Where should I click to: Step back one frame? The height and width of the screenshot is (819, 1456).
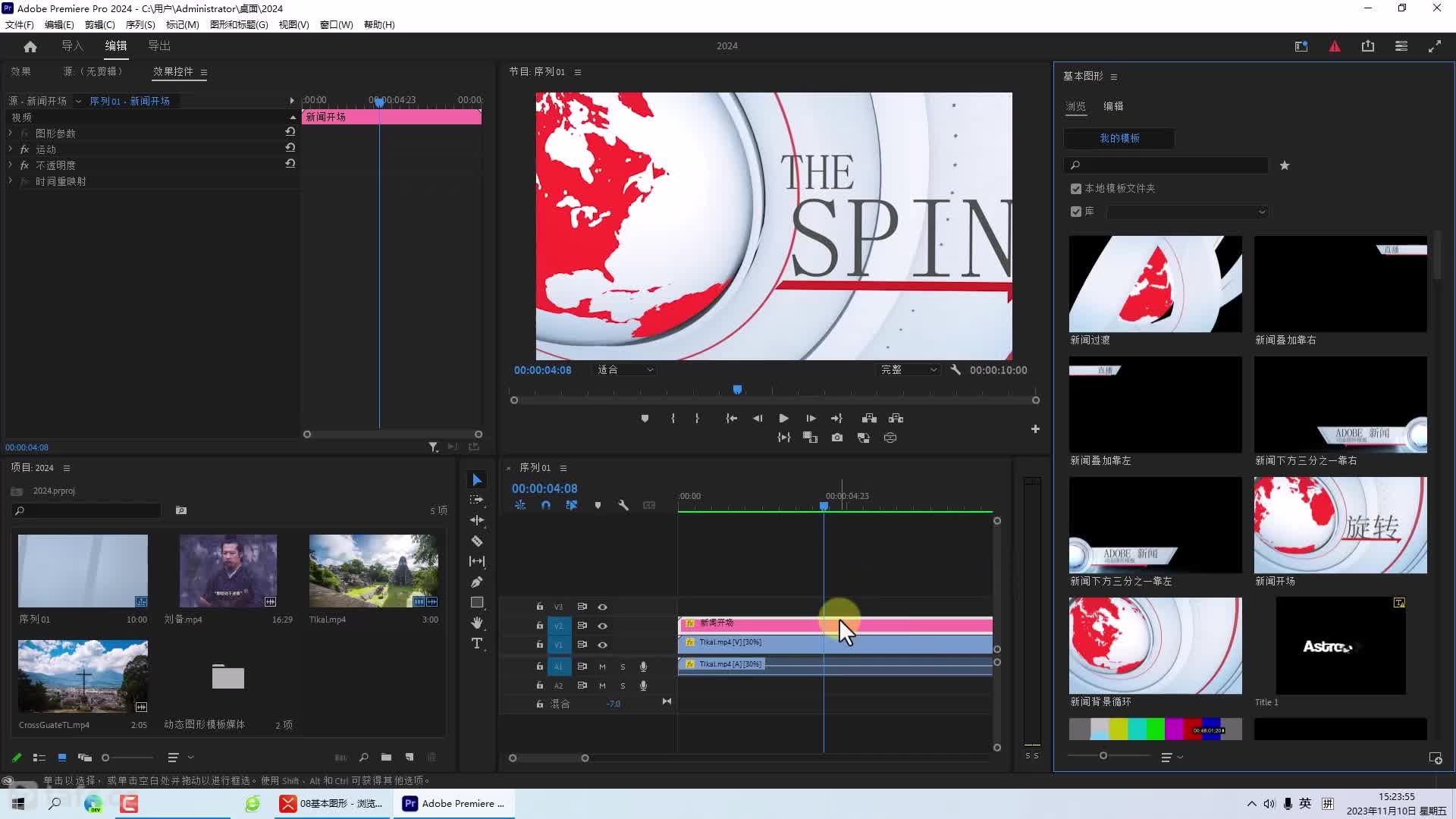pyautogui.click(x=758, y=419)
